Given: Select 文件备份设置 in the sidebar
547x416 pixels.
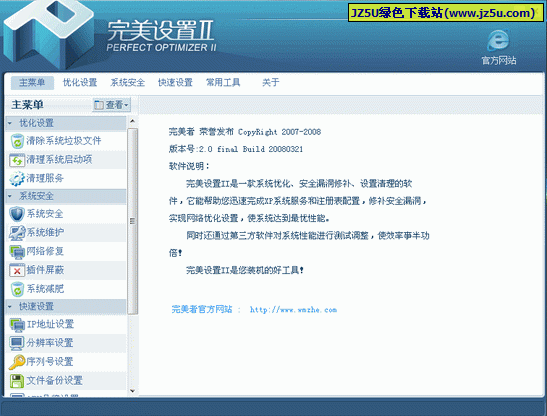Looking at the screenshot, I should click(x=66, y=381).
